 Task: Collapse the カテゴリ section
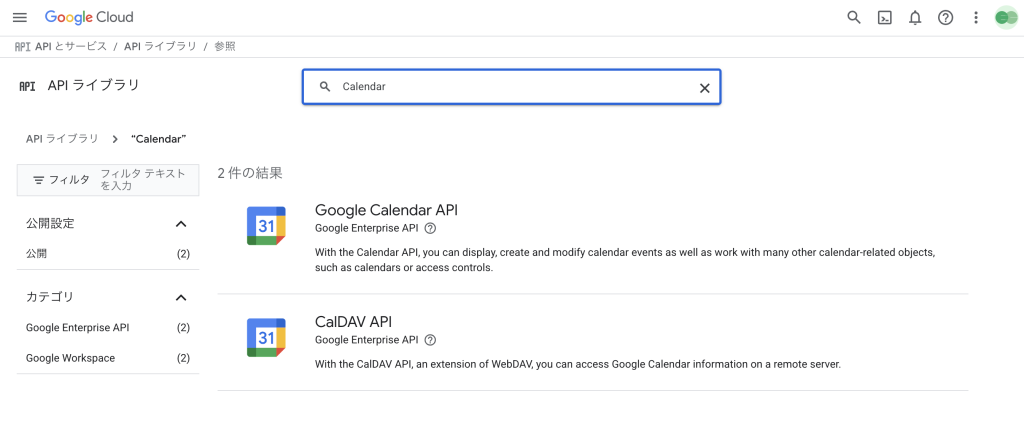tap(182, 298)
